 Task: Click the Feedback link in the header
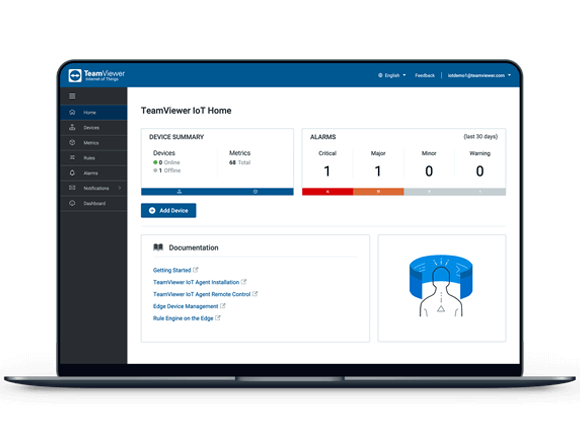coord(425,75)
